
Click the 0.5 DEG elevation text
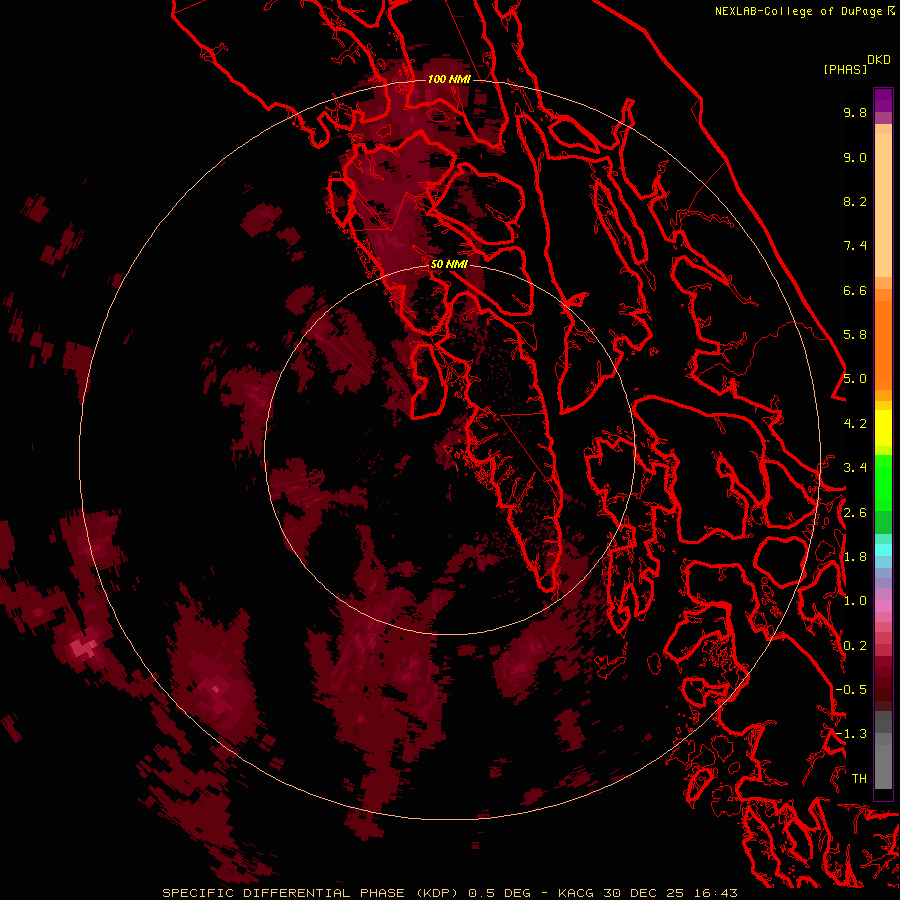click(499, 893)
